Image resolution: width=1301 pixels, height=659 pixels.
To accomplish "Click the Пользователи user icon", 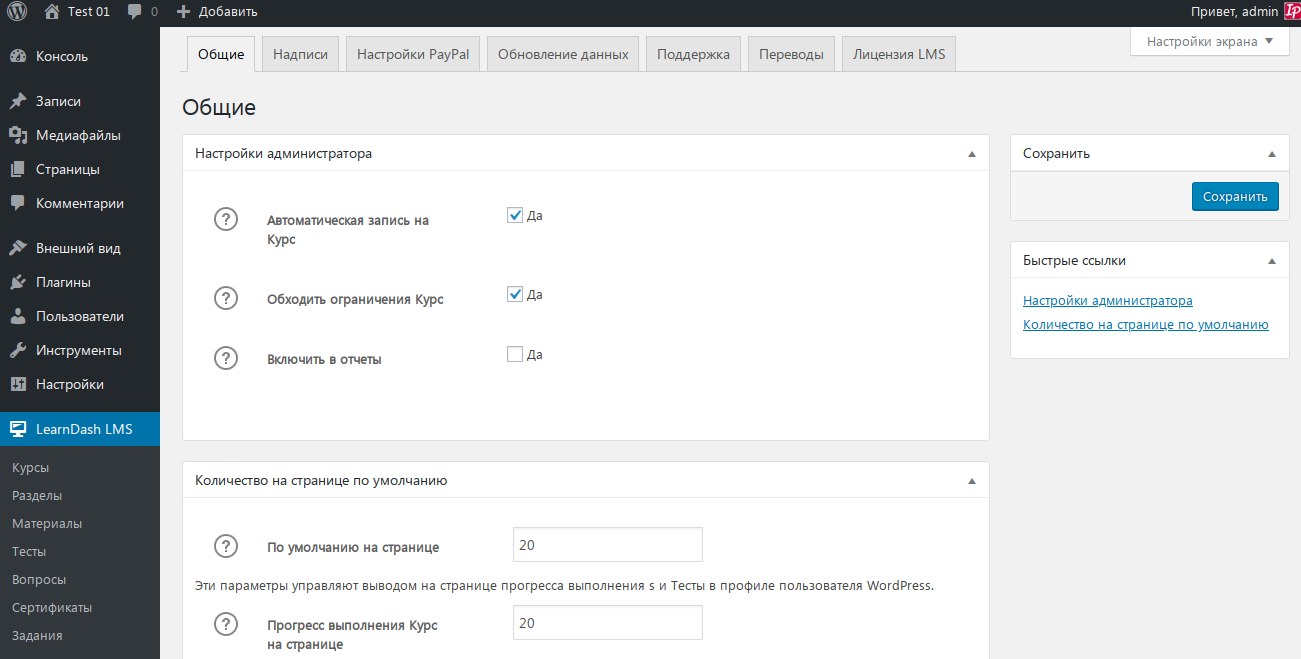I will [18, 316].
